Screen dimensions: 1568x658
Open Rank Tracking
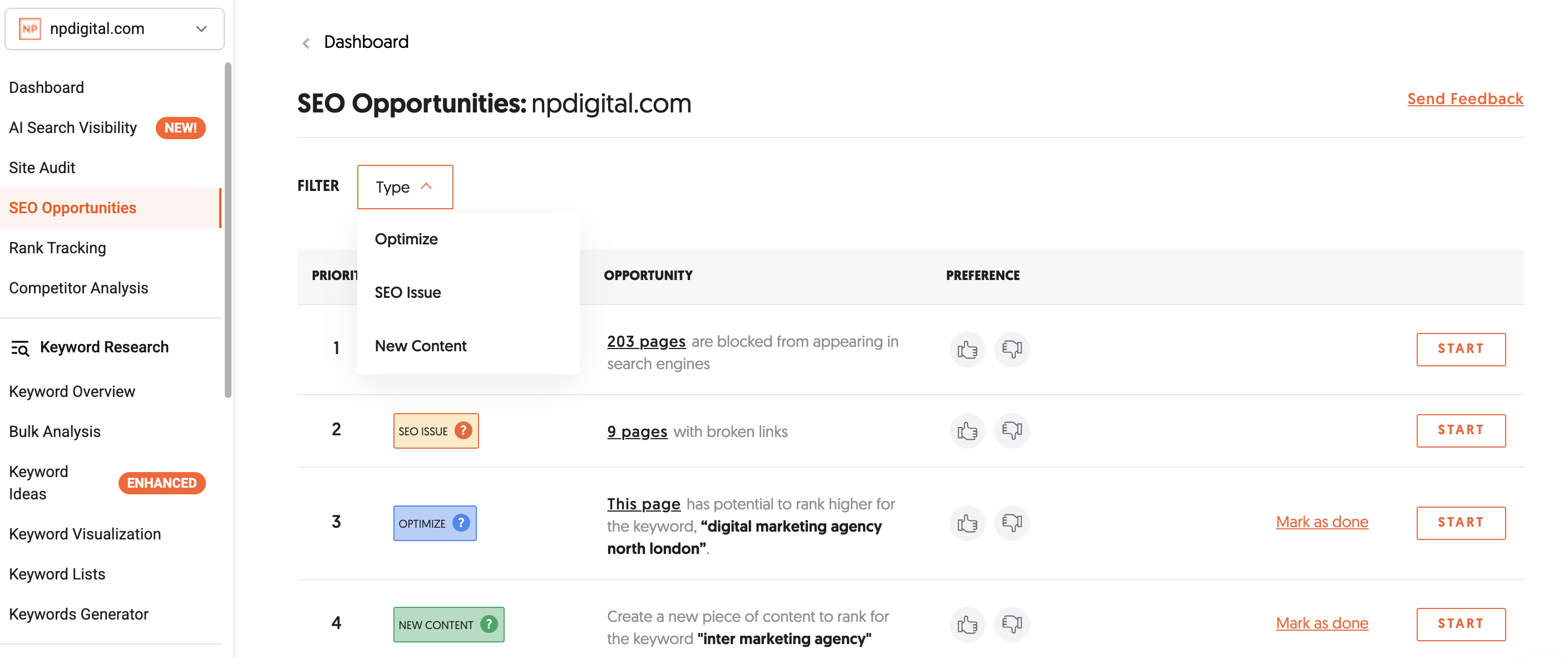57,248
